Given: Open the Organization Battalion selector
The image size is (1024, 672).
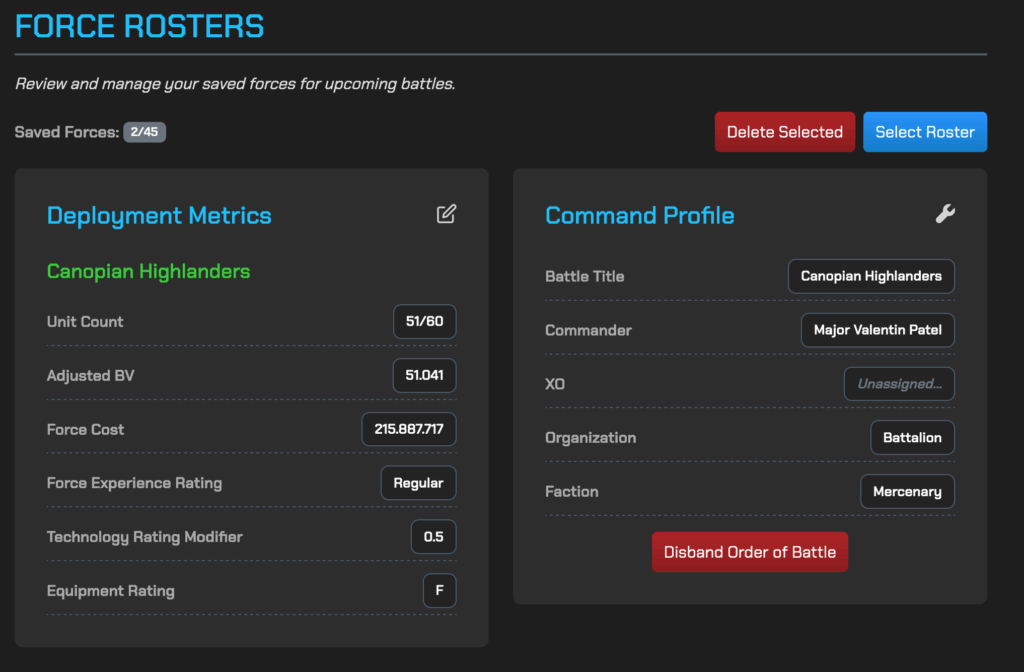Looking at the screenshot, I should 912,438.
